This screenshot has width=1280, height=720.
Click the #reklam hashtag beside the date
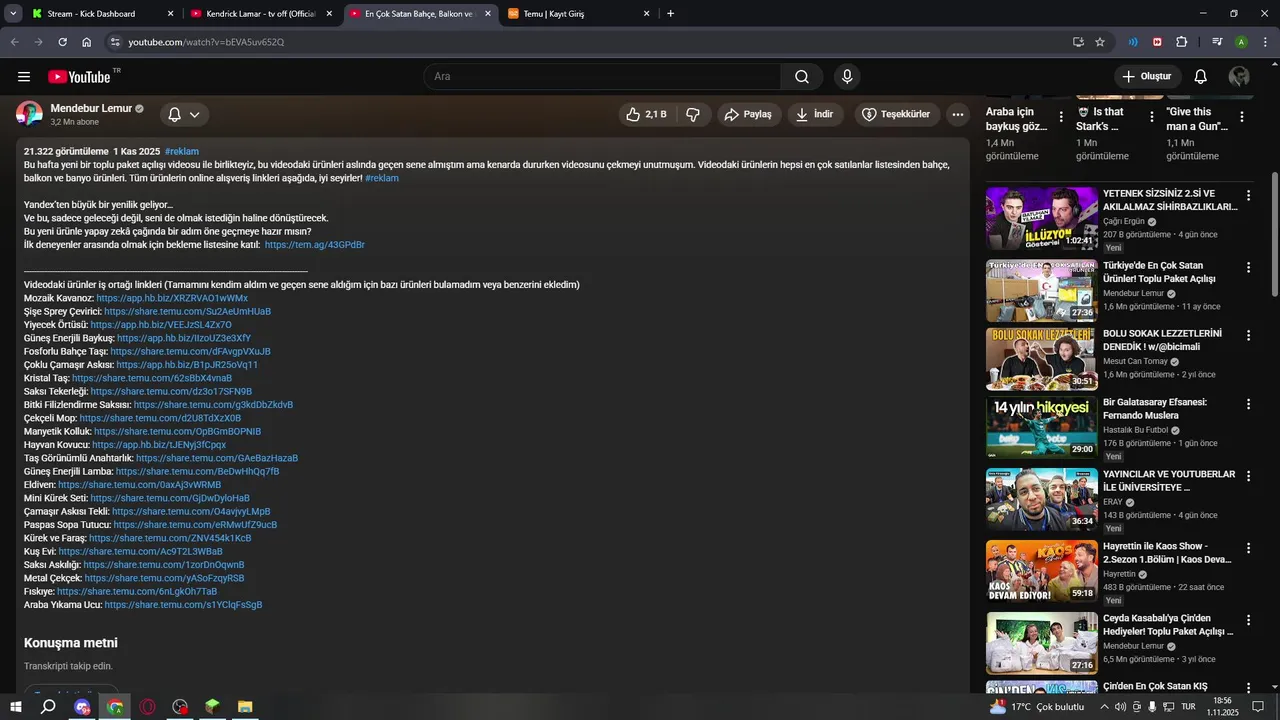pyautogui.click(x=182, y=152)
